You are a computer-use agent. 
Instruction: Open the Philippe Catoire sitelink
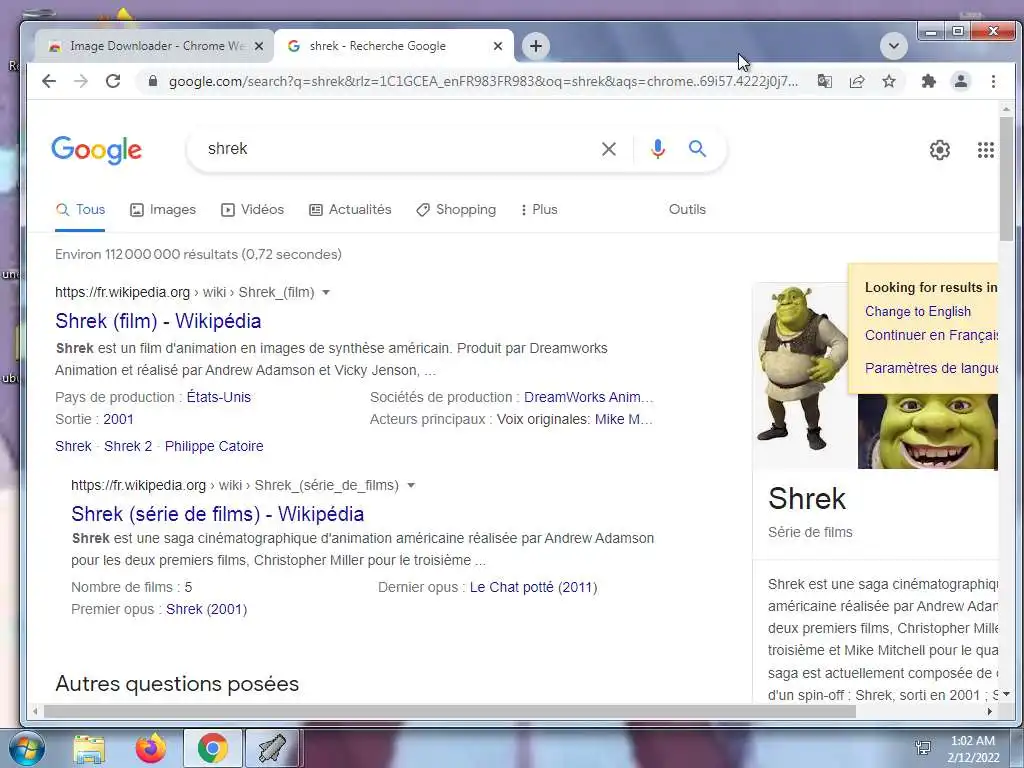214,446
